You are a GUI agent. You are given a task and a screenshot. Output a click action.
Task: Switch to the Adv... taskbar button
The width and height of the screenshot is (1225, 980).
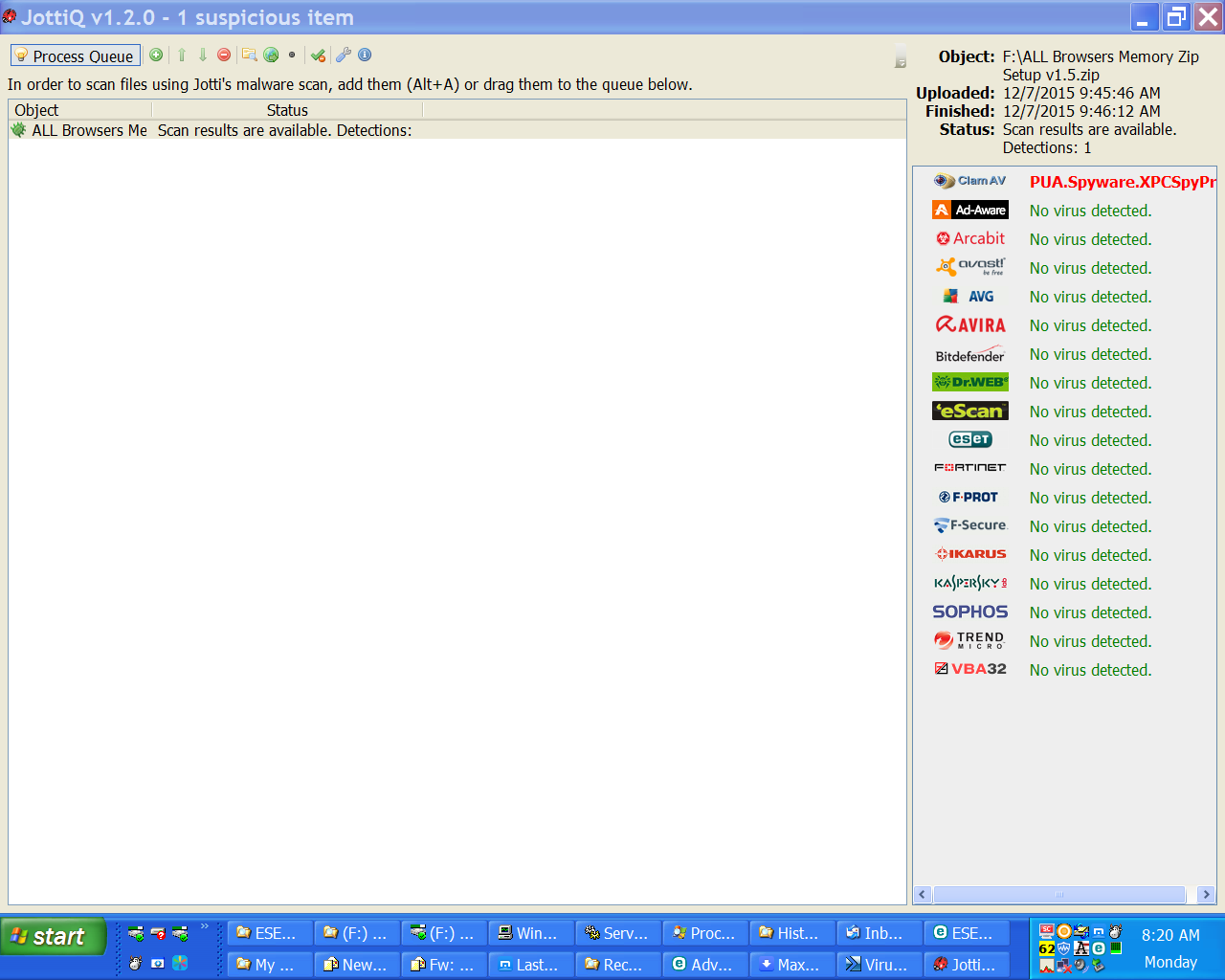(705, 964)
